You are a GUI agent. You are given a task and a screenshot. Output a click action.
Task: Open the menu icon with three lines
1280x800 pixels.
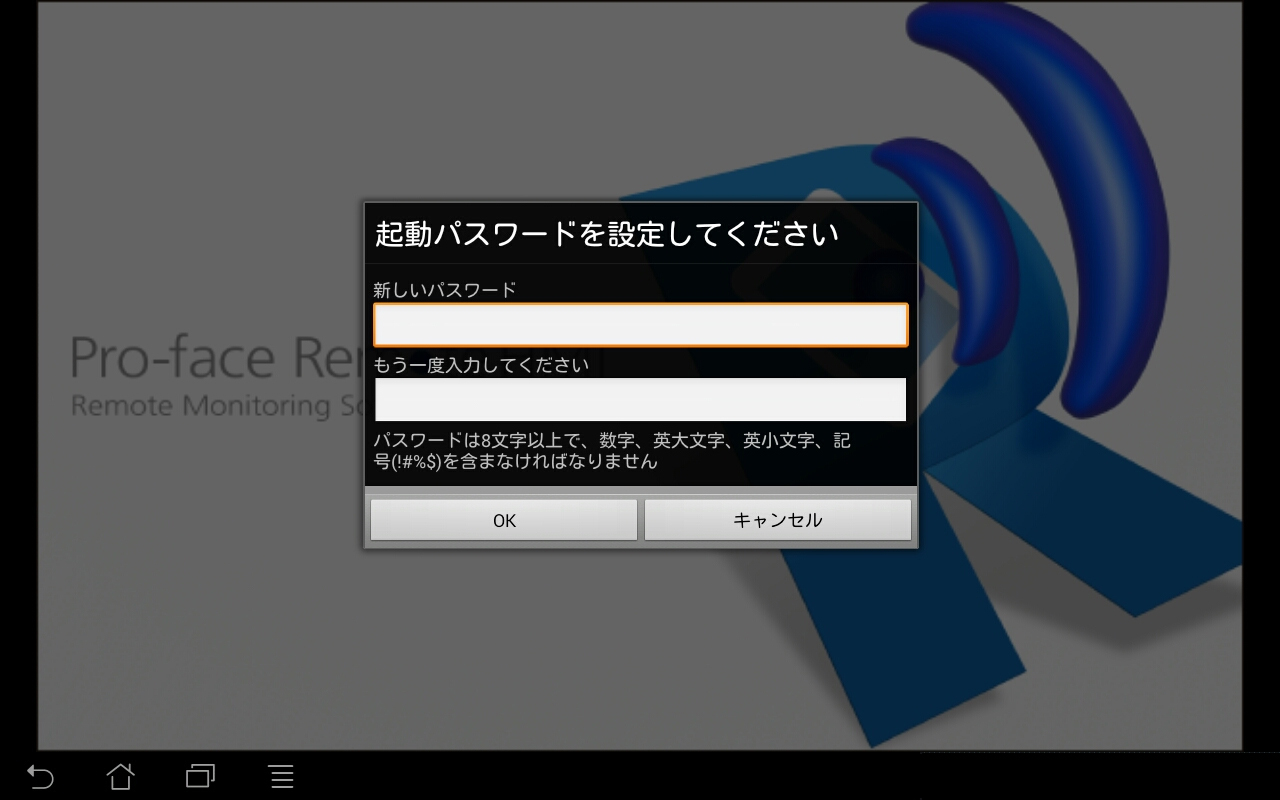(x=281, y=776)
